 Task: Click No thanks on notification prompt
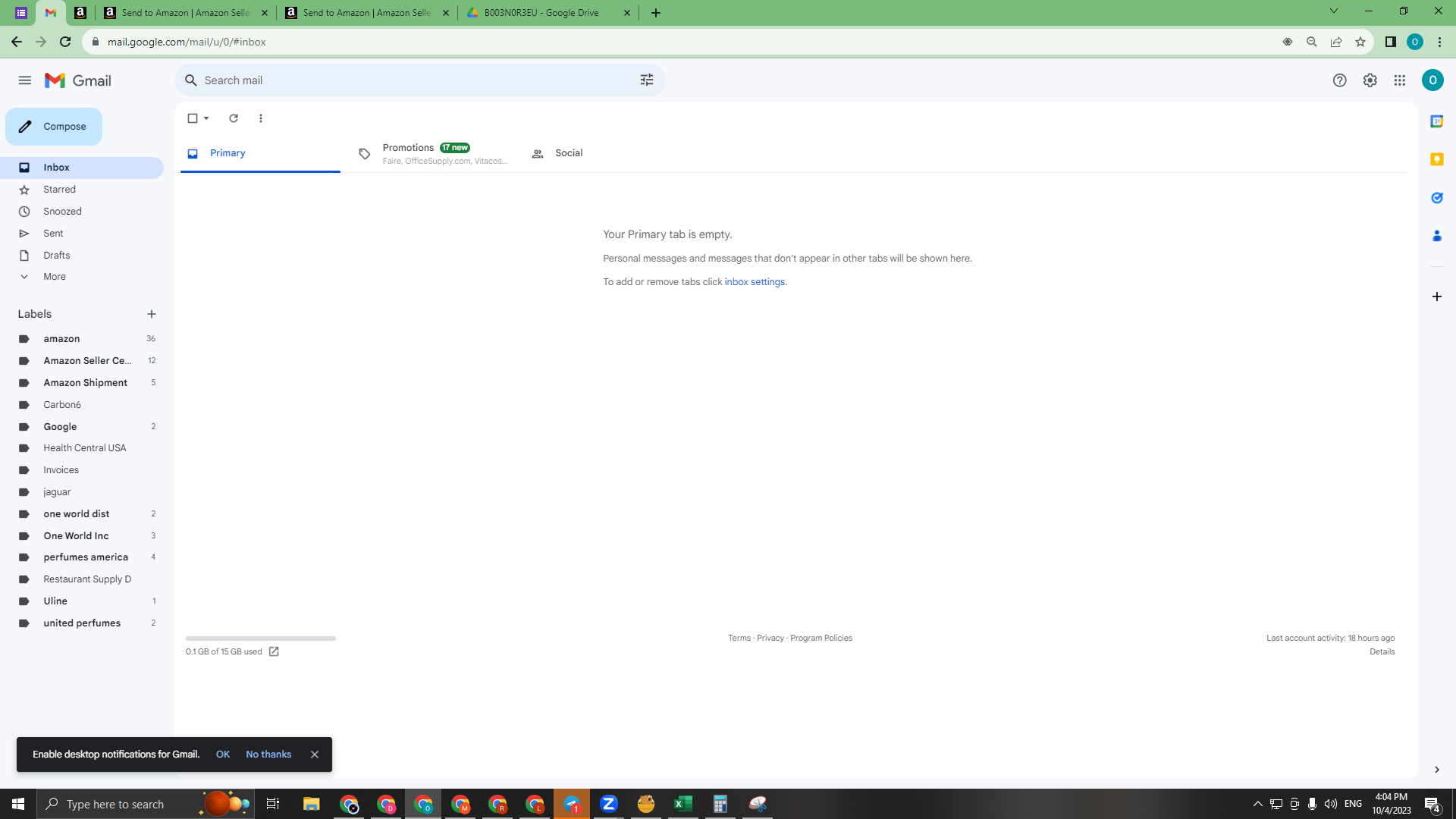tap(268, 755)
